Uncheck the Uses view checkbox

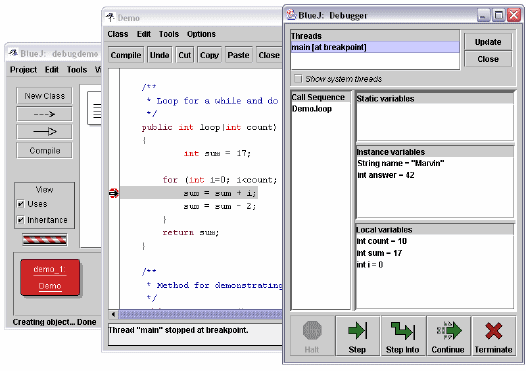[x=20, y=204]
